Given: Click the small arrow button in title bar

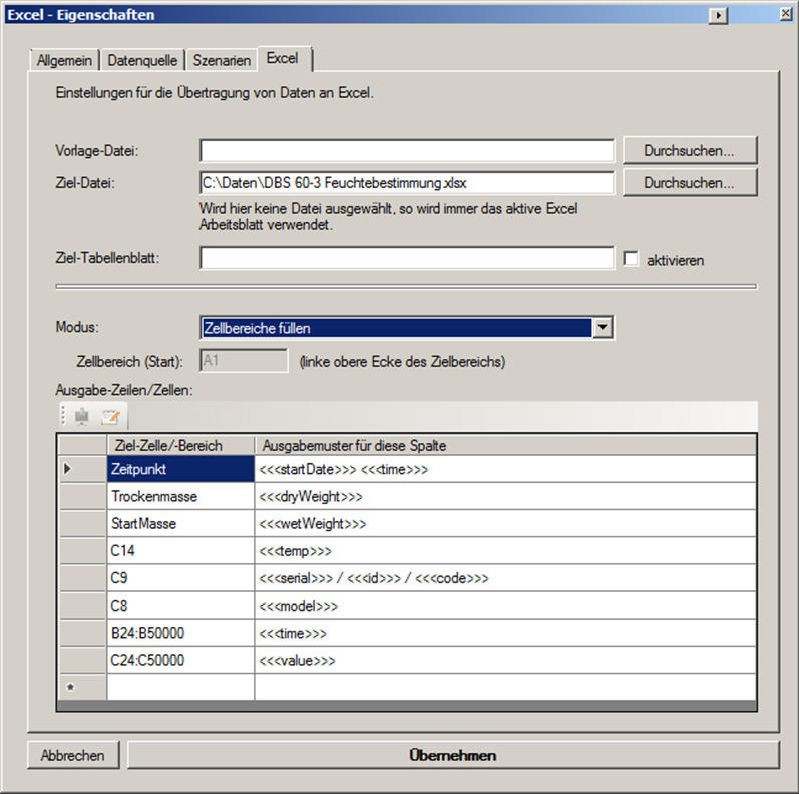Looking at the screenshot, I should [718, 15].
